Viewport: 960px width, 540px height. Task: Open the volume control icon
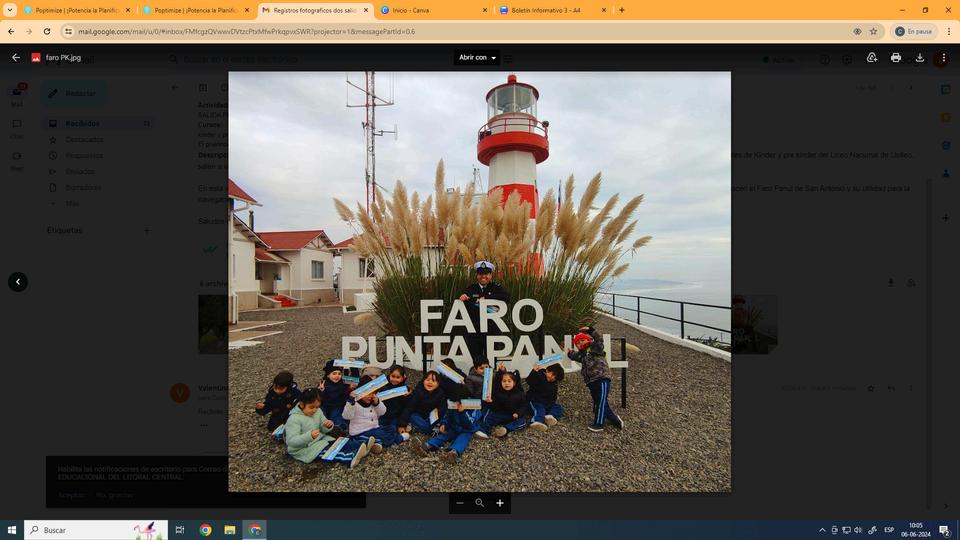coord(858,530)
